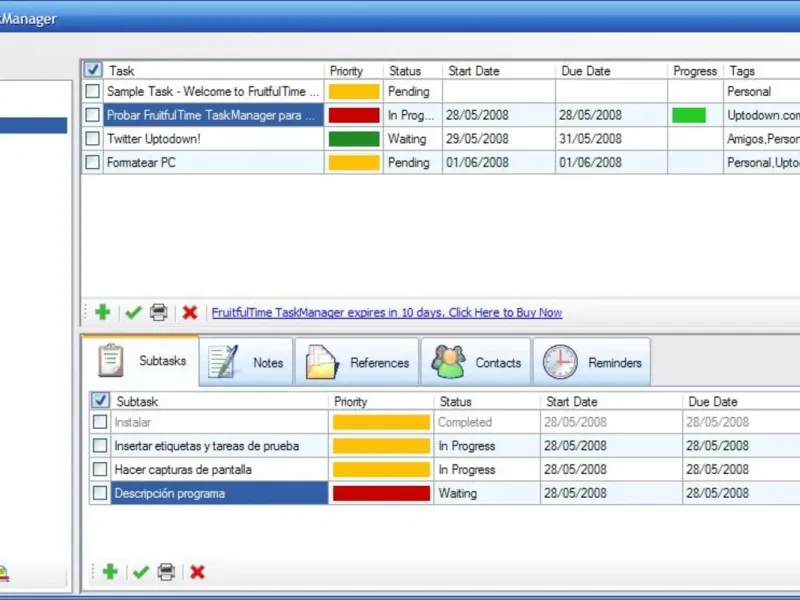
Task: Switch to the Subtasks tab
Action: click(140, 361)
